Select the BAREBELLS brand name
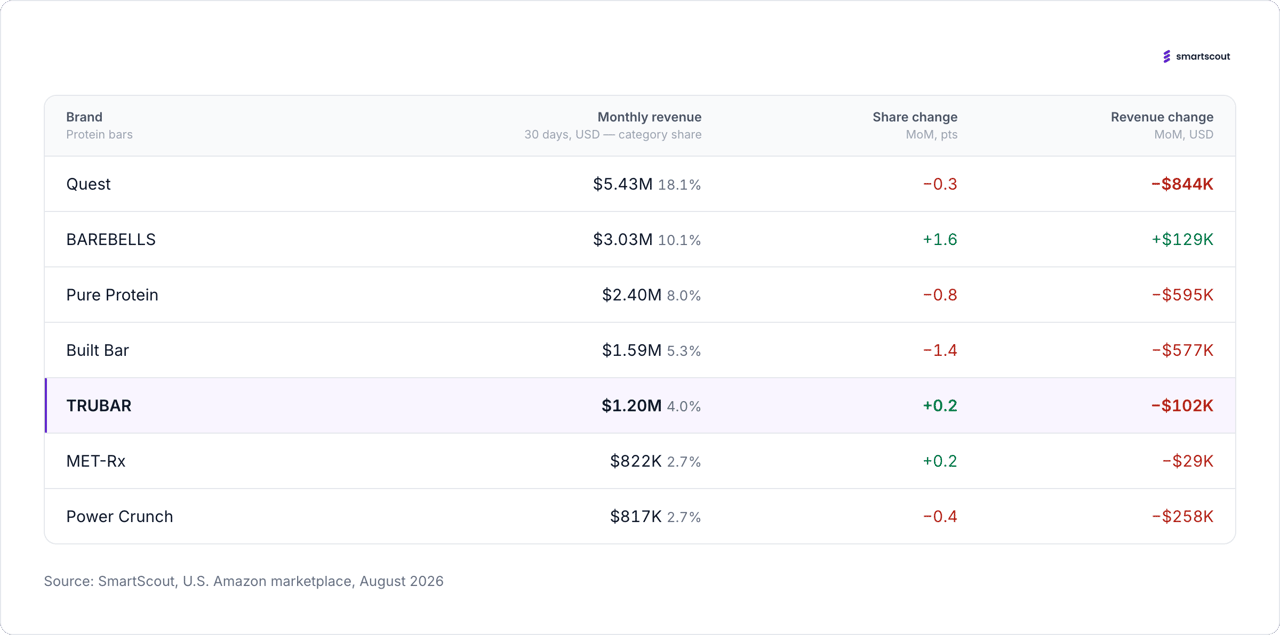Viewport: 1280px width, 635px height. tap(111, 240)
